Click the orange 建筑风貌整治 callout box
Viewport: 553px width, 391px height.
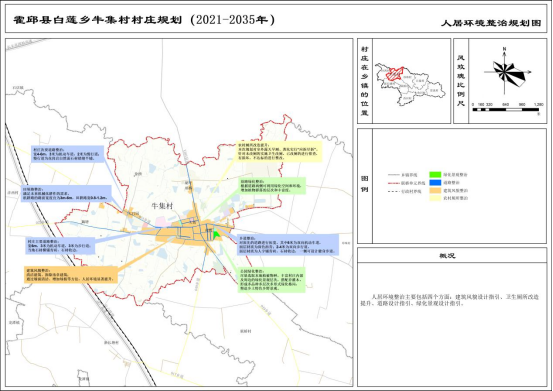coord(71,275)
